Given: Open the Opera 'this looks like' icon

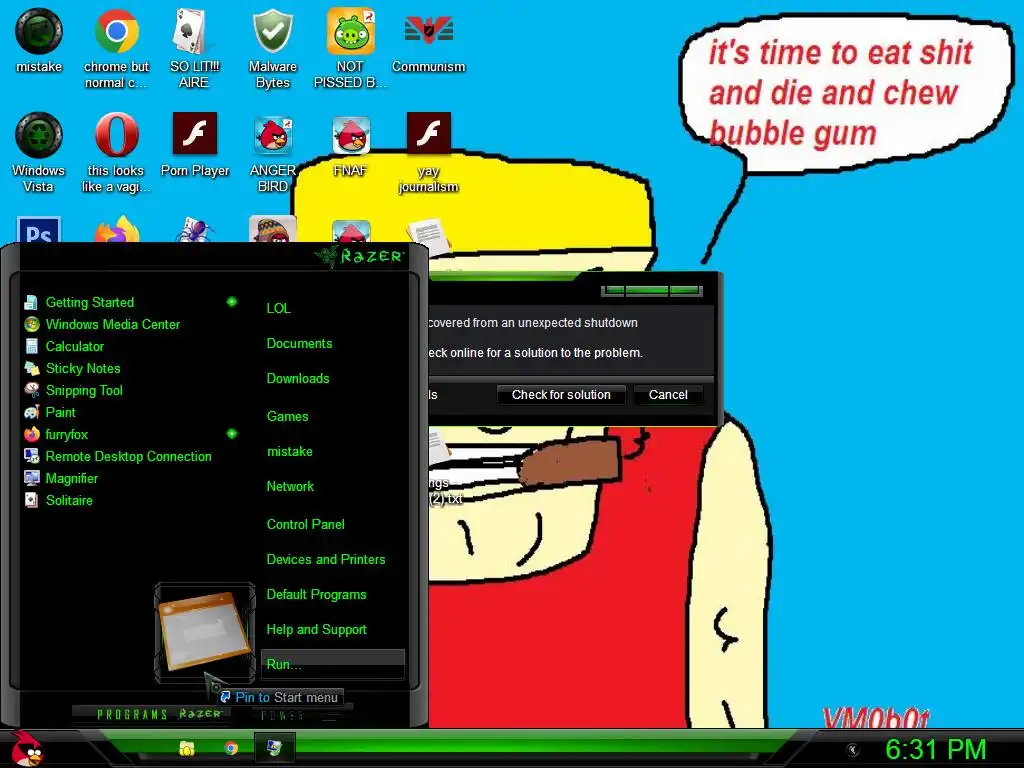Looking at the screenshot, I should pyautogui.click(x=116, y=153).
